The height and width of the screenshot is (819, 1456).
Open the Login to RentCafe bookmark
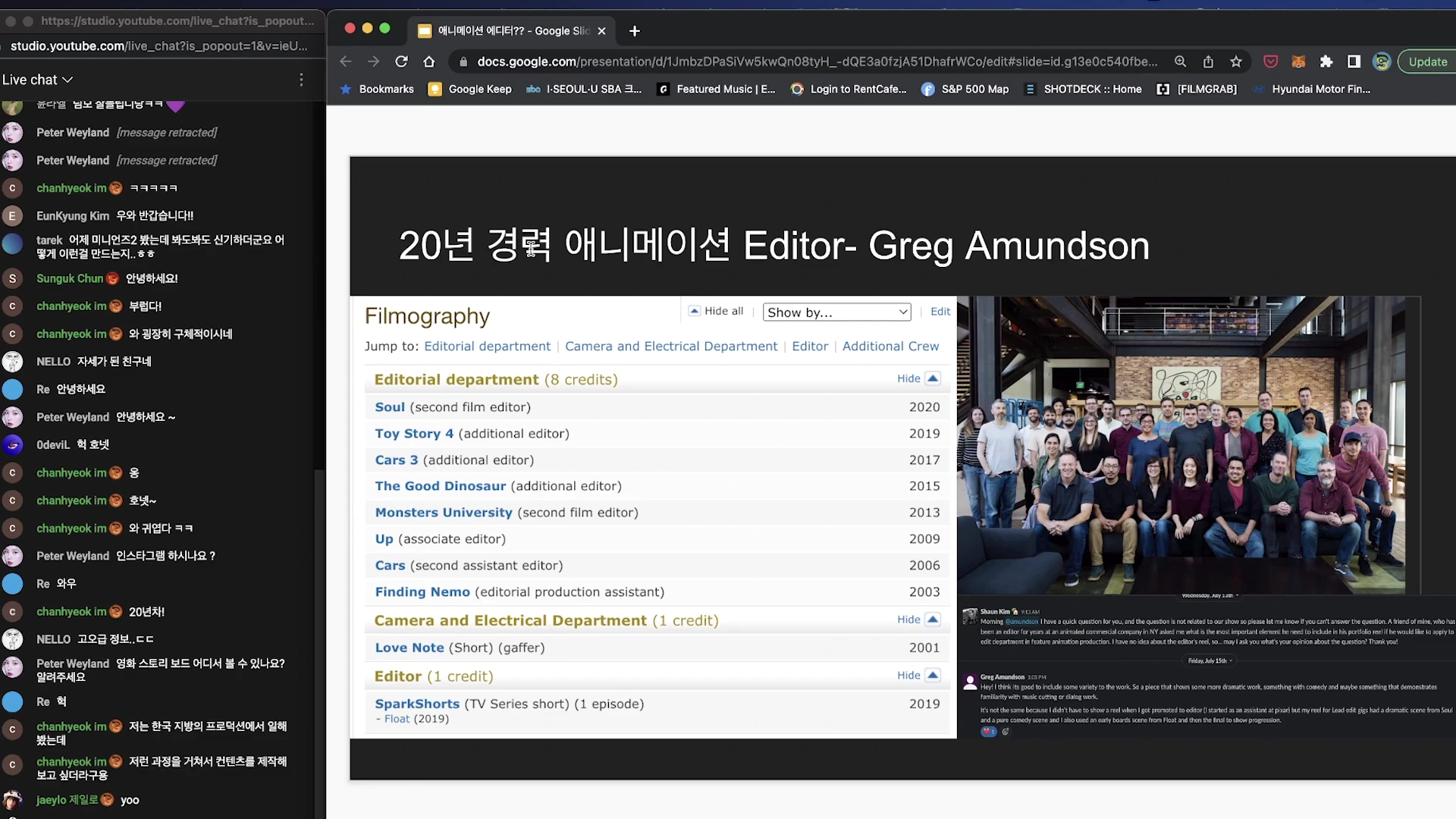coord(849,89)
